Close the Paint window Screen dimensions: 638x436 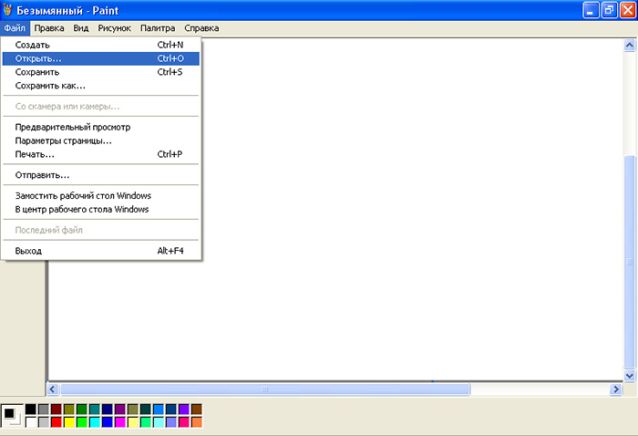(627, 10)
